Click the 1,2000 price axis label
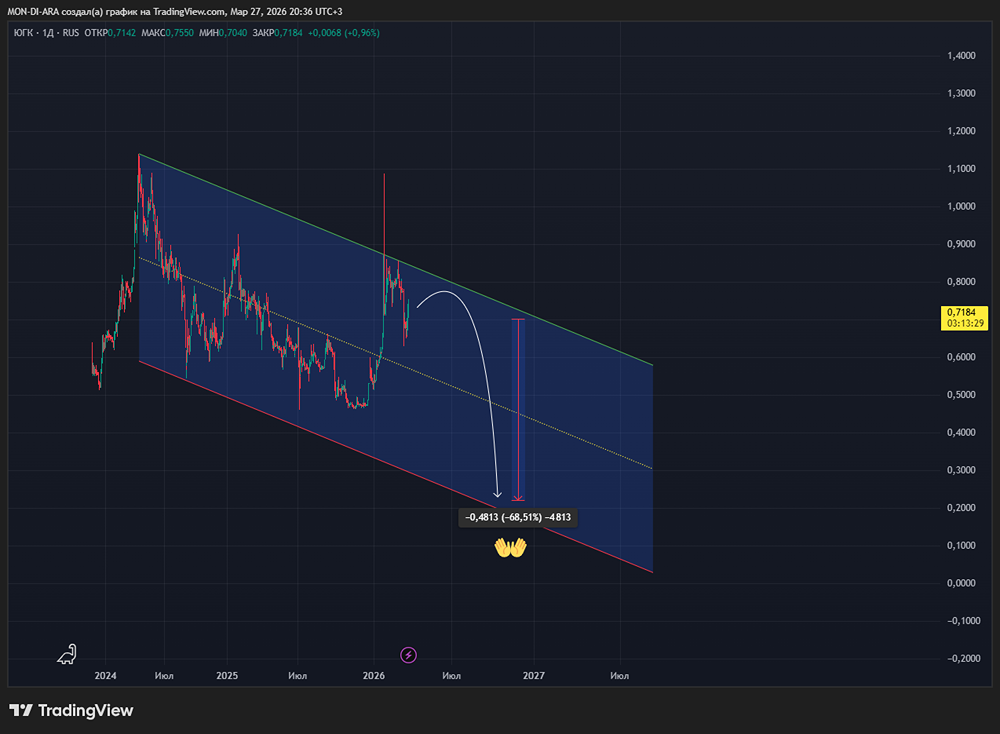Viewport: 1000px width, 734px height. click(x=961, y=131)
